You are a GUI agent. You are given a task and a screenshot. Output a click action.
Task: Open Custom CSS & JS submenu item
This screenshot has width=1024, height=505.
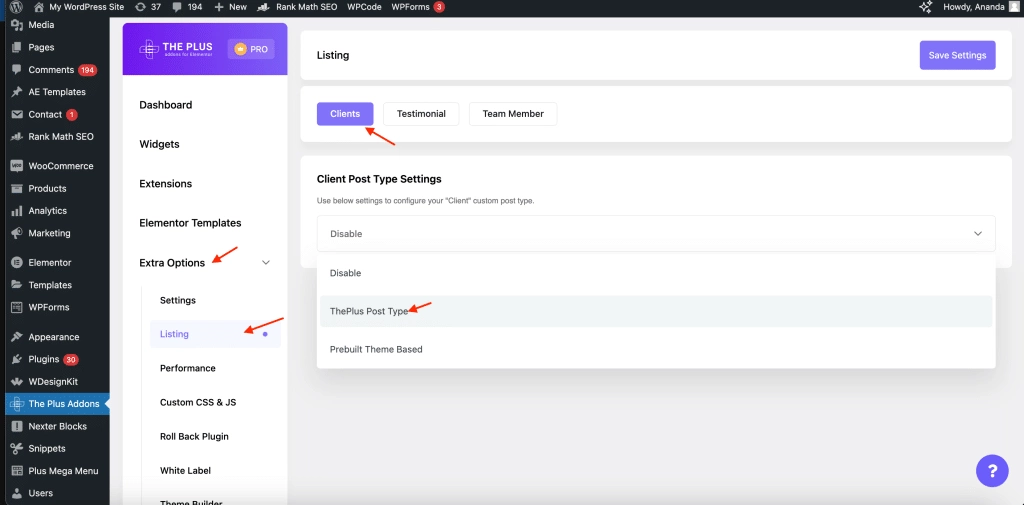(198, 402)
